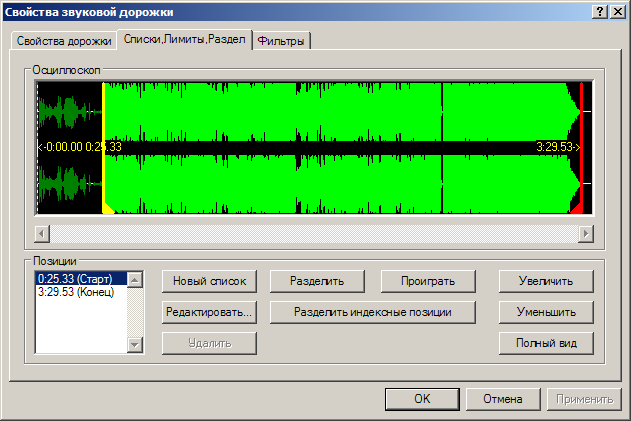
Task: Click the oscilloscope scrollbar left arrow
Action: point(42,233)
